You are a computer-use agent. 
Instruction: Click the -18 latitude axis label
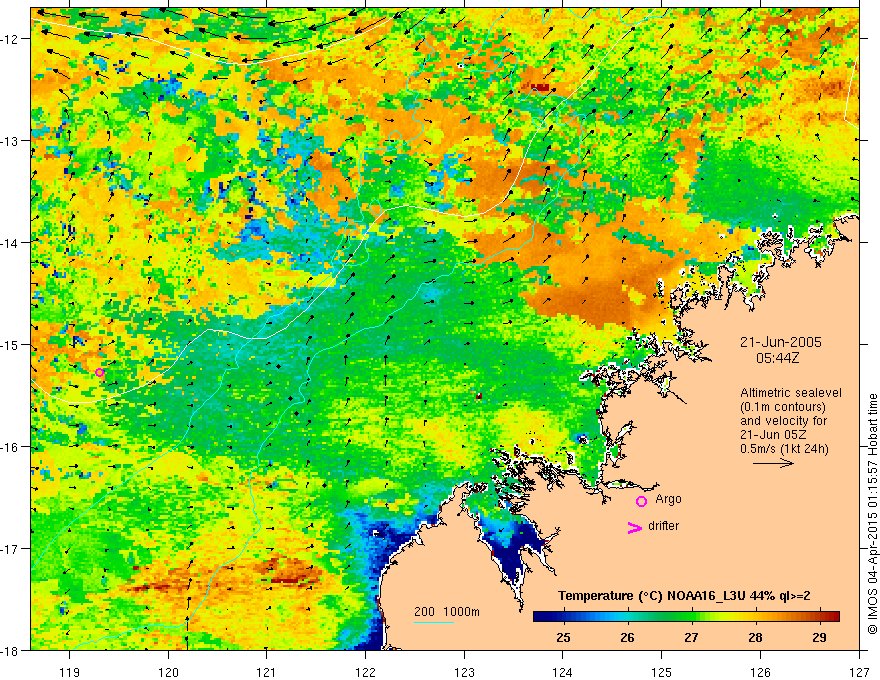click(x=10, y=650)
